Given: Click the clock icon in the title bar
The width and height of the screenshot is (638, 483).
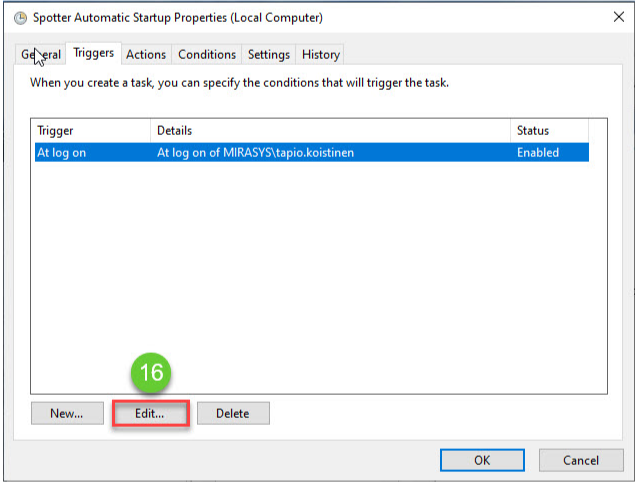Looking at the screenshot, I should [x=19, y=18].
